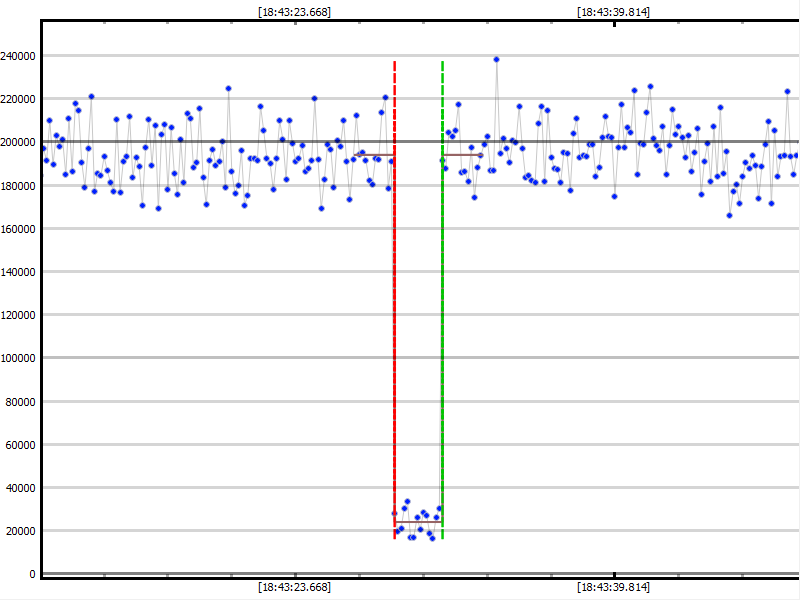Click the 240000 y-axis label
This screenshot has width=800, height=600.
(x=20, y=56)
